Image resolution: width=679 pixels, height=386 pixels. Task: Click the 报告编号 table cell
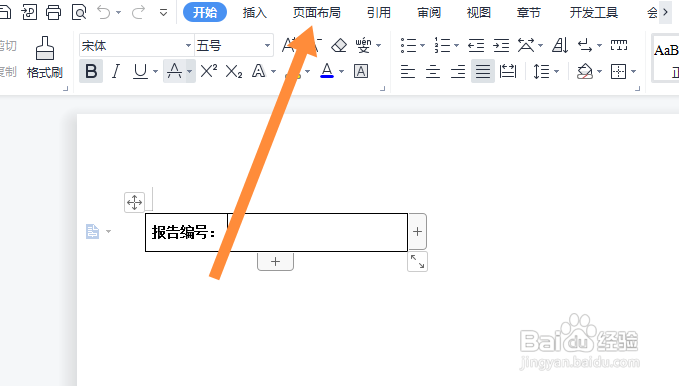[186, 232]
